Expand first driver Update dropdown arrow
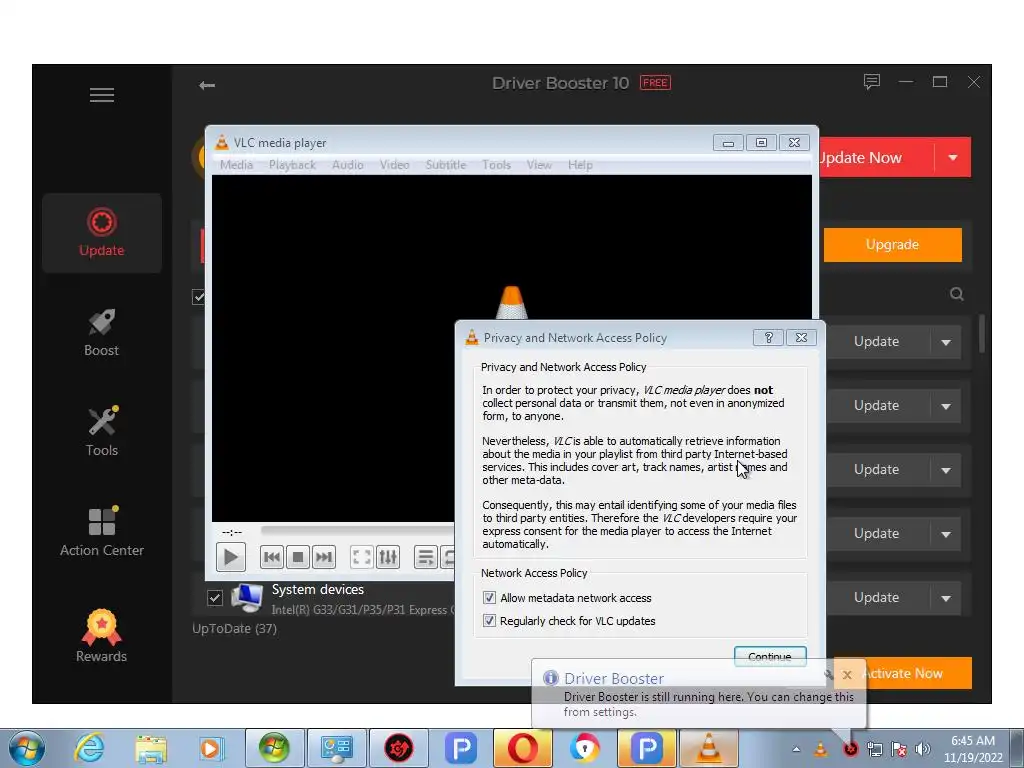The width and height of the screenshot is (1024, 768). coord(946,342)
